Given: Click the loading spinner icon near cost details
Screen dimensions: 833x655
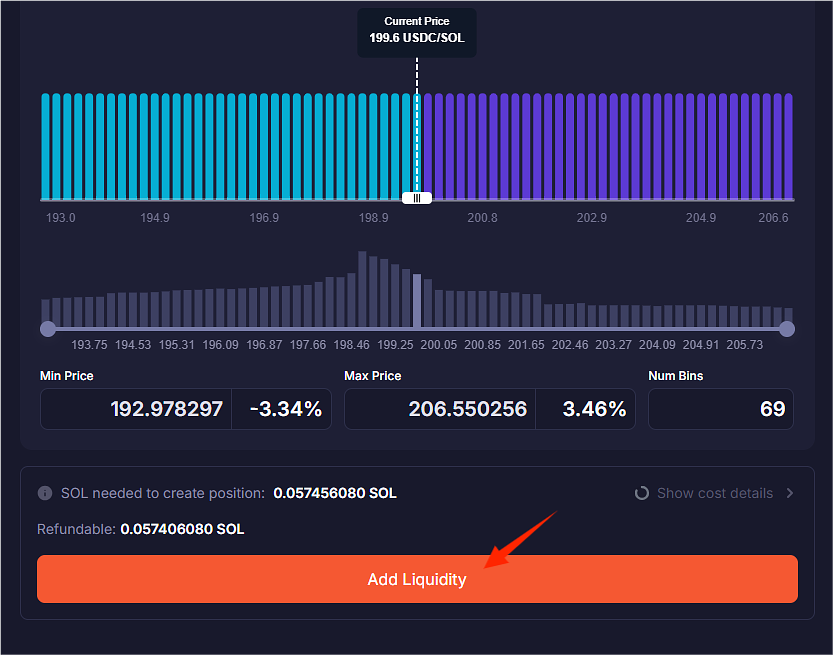Looking at the screenshot, I should tap(642, 493).
